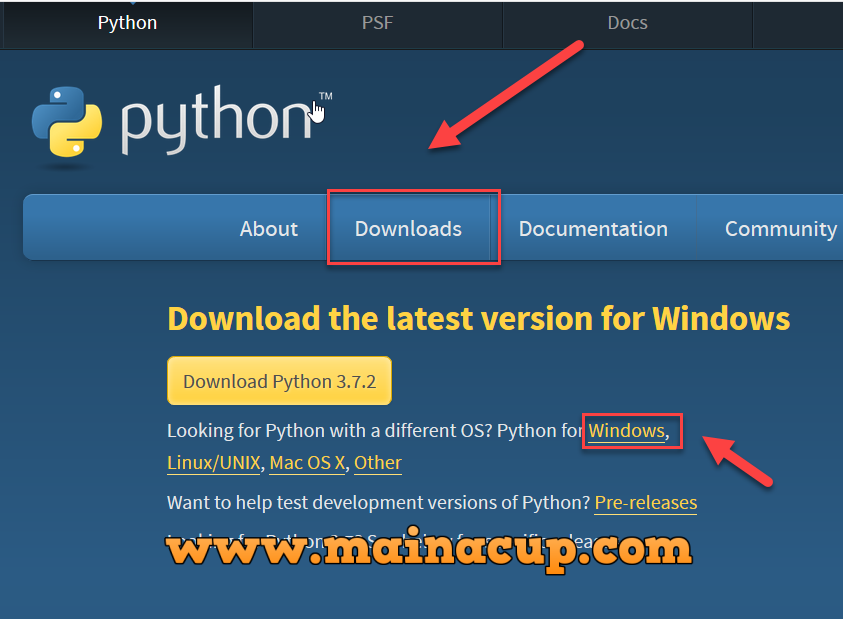Click the 'Download the latest version for Windows' heading

click(x=478, y=318)
